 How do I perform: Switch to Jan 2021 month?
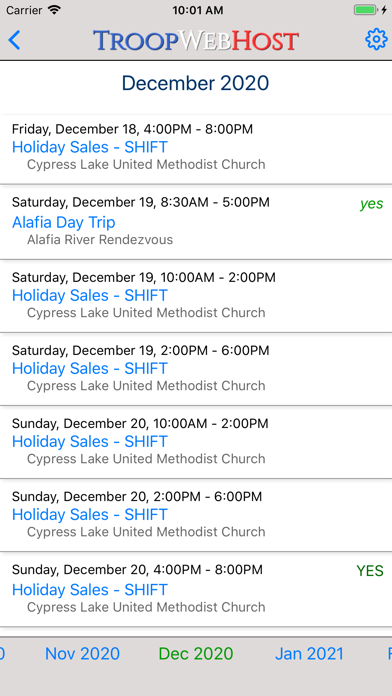click(x=309, y=653)
